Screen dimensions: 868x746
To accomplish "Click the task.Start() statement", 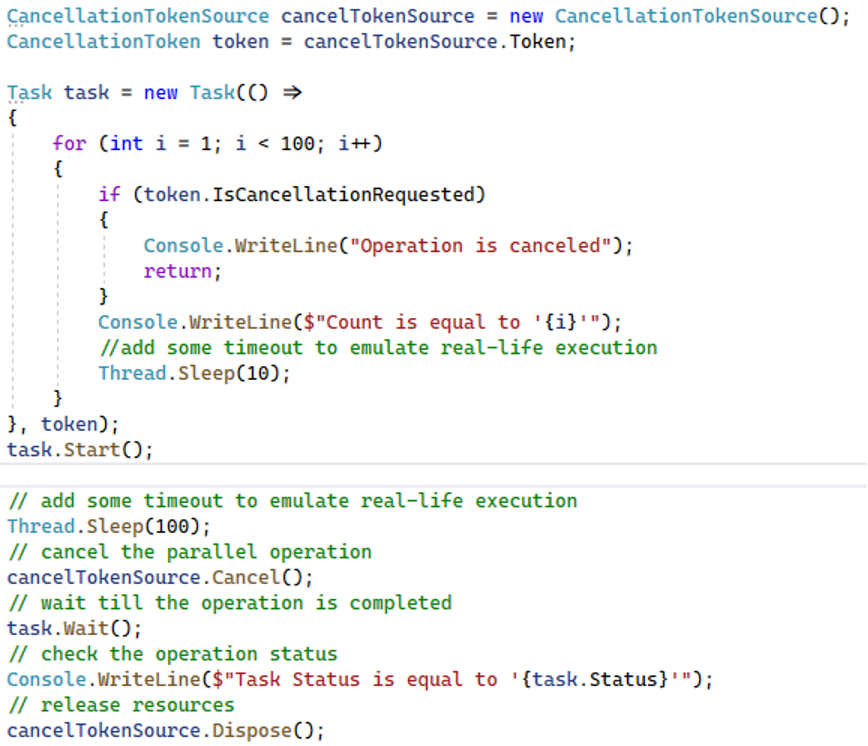I will pos(80,449).
